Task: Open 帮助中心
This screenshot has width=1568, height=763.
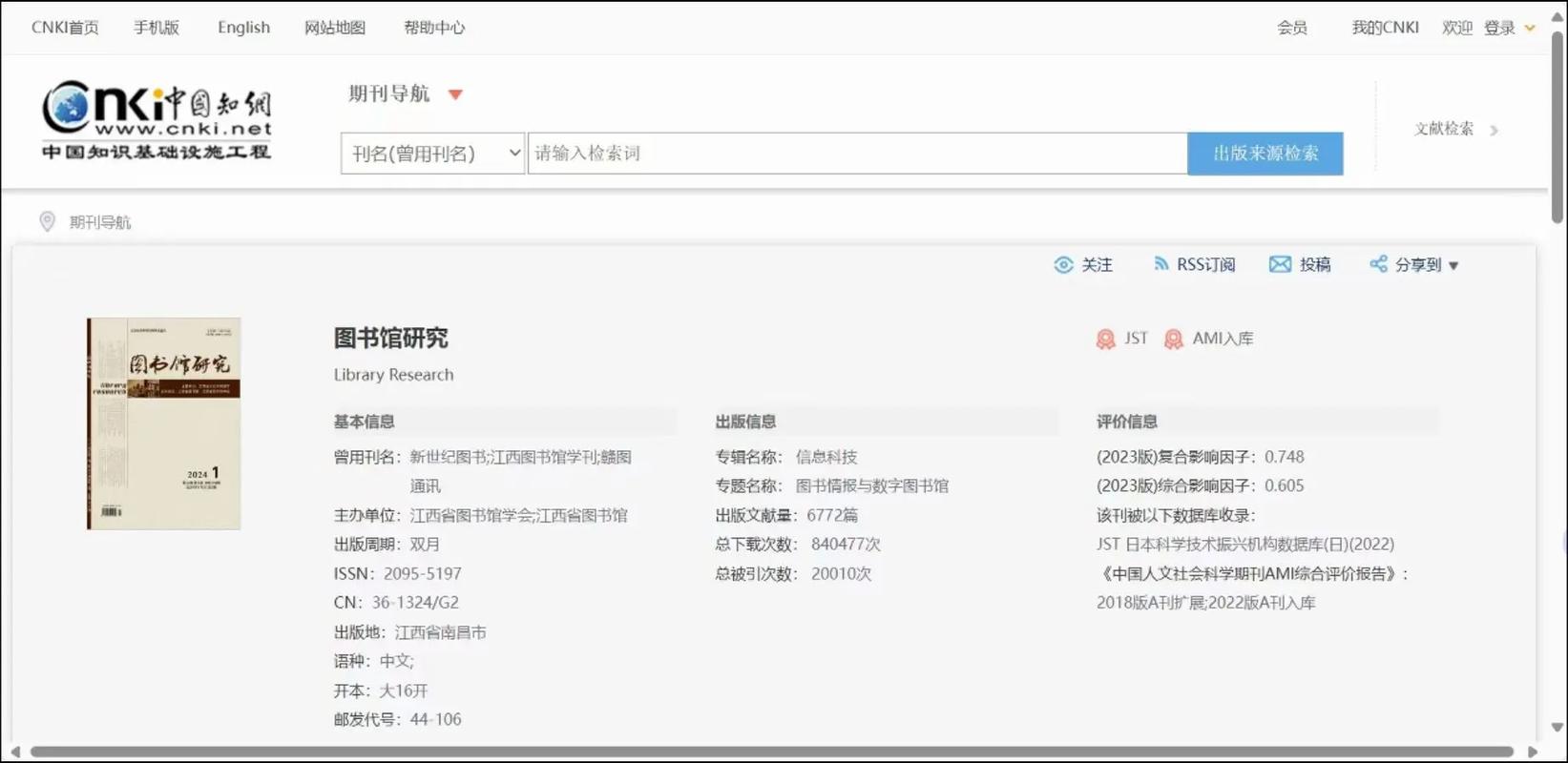Action: coord(434,28)
